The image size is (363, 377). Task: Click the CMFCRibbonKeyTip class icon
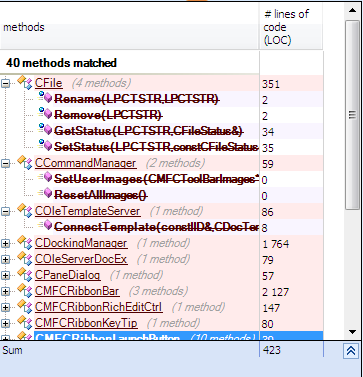(25, 323)
